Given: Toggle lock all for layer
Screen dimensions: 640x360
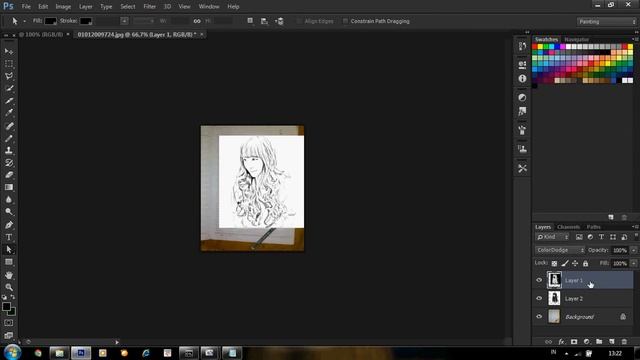Looking at the screenshot, I should coord(585,263).
